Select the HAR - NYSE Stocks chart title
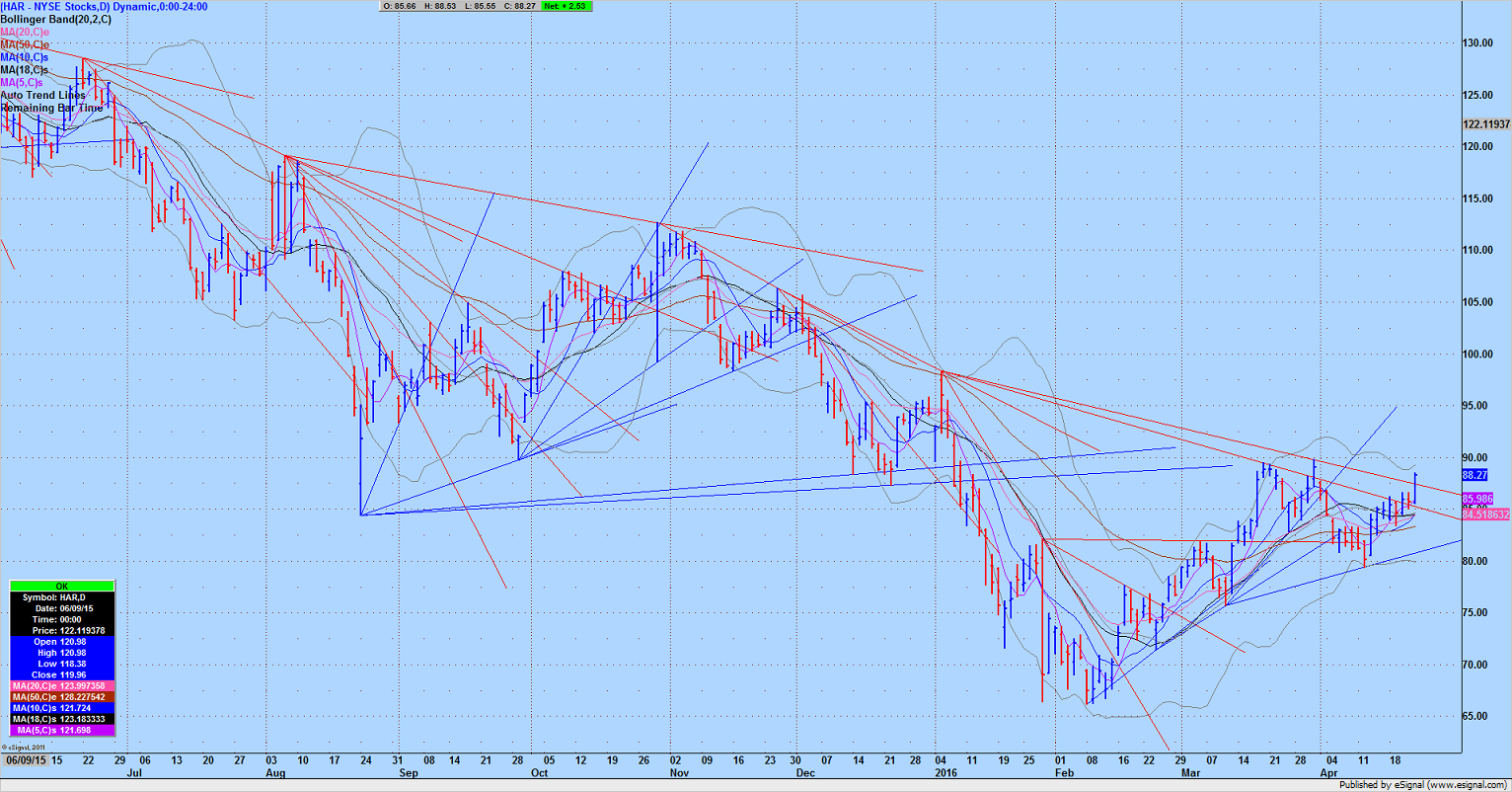This screenshot has width=1512, height=792. (105, 6)
